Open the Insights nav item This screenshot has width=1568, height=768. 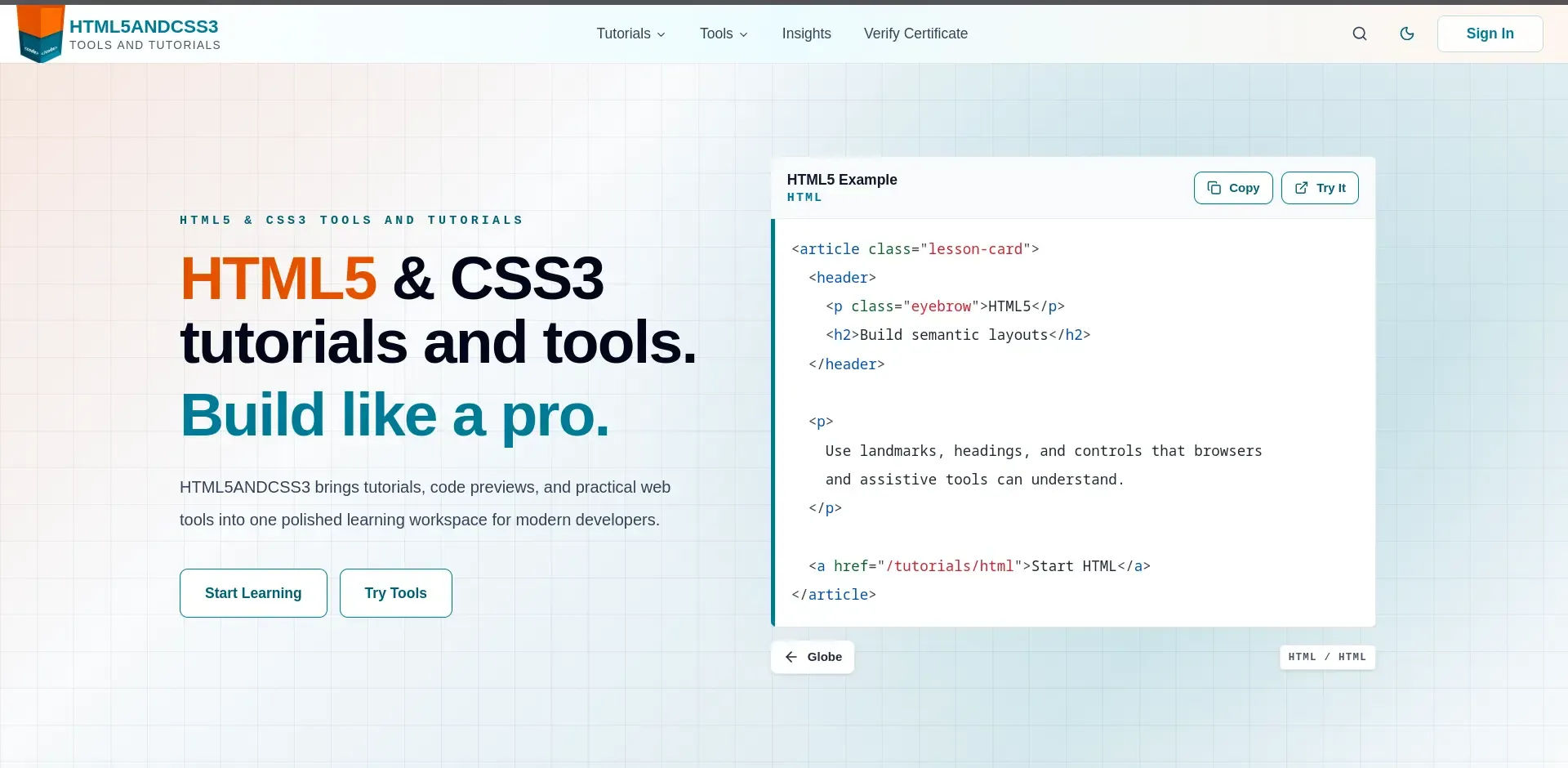pyautogui.click(x=806, y=33)
